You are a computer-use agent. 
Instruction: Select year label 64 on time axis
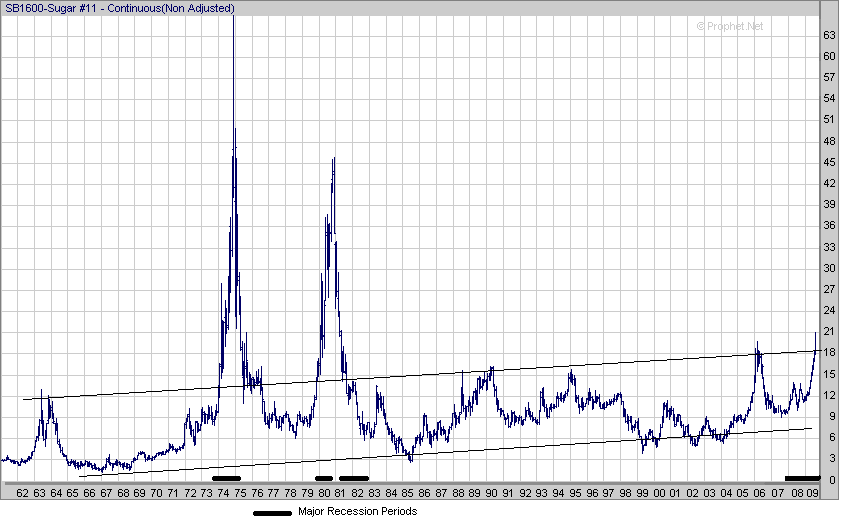pos(56,493)
